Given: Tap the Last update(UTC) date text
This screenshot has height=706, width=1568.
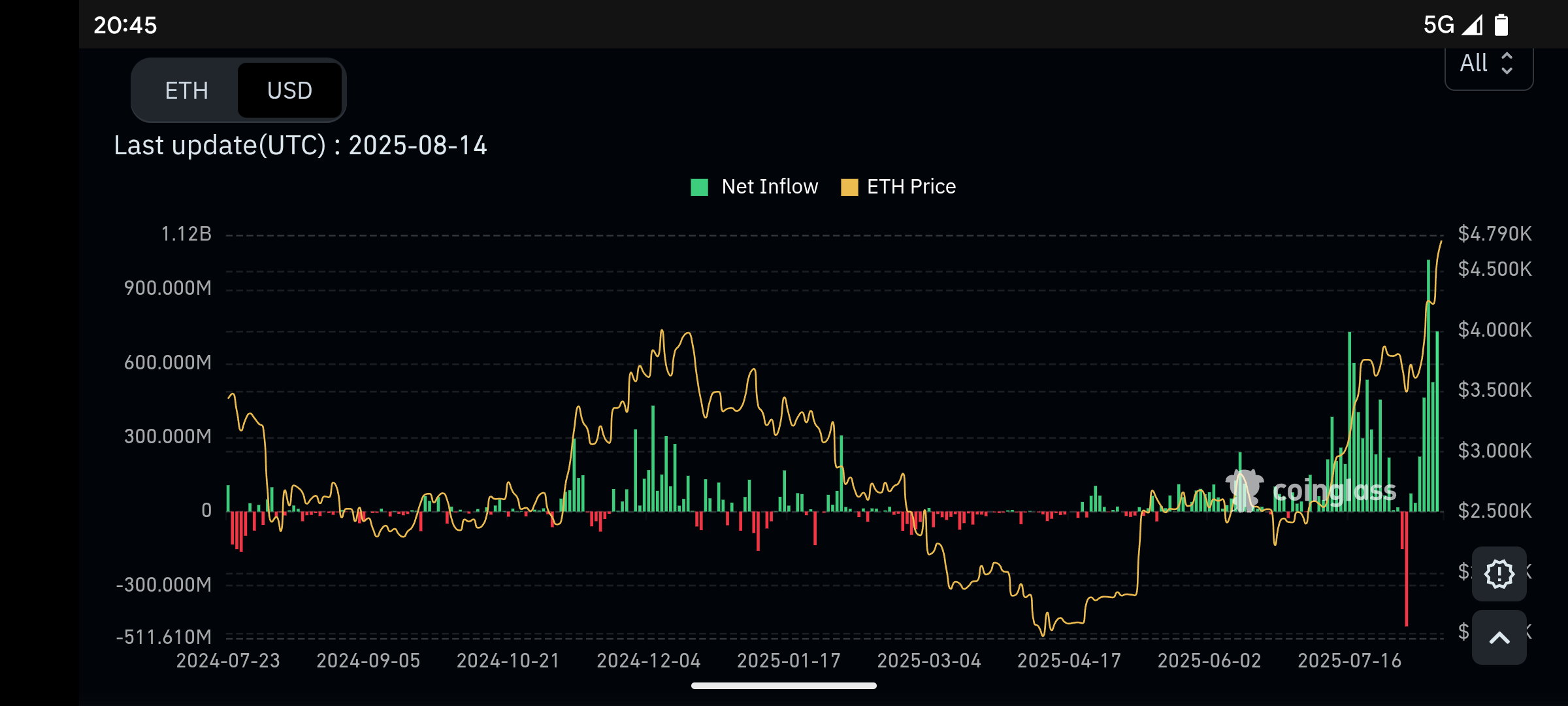Looking at the screenshot, I should point(300,145).
